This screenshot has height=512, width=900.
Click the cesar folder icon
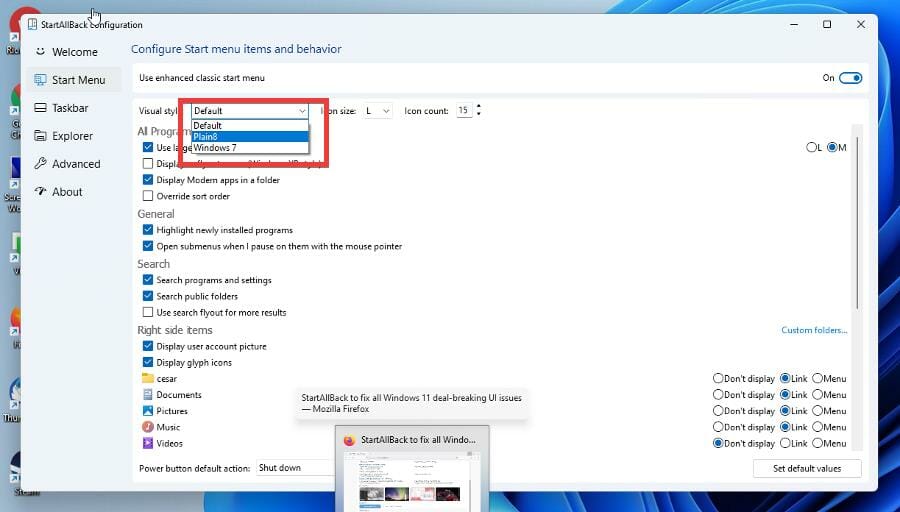click(x=148, y=378)
